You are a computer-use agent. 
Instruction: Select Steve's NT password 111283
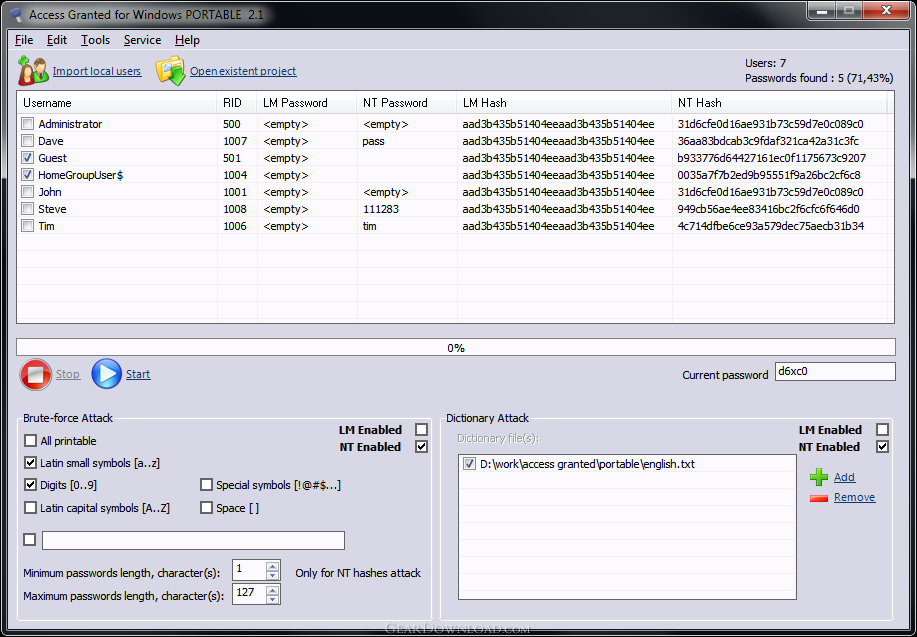pos(381,209)
